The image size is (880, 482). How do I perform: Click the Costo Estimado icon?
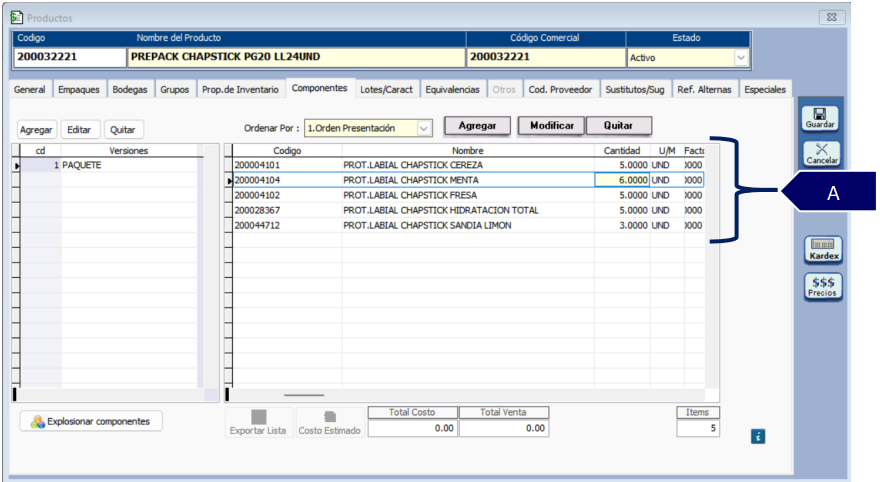tap(329, 423)
